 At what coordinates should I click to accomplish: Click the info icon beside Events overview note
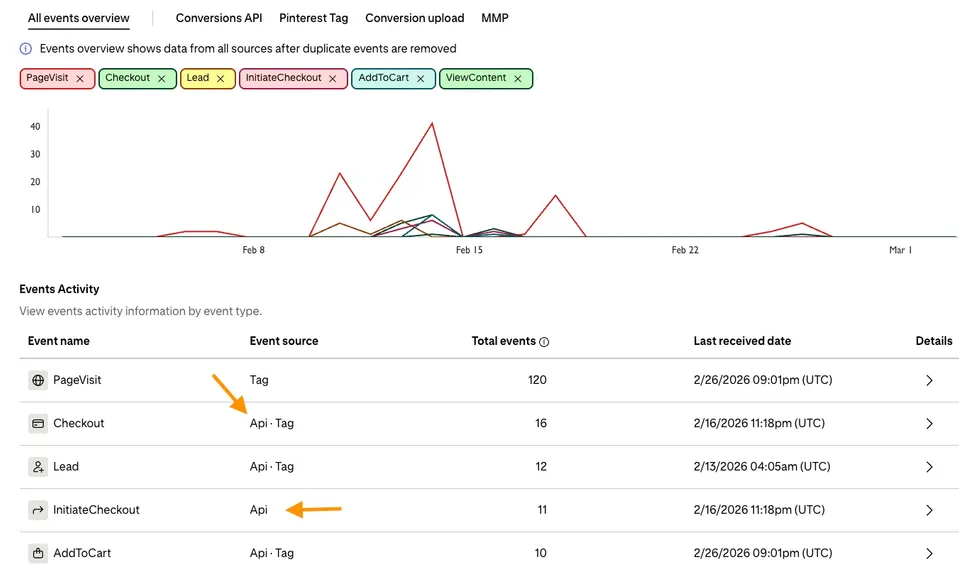tap(26, 48)
